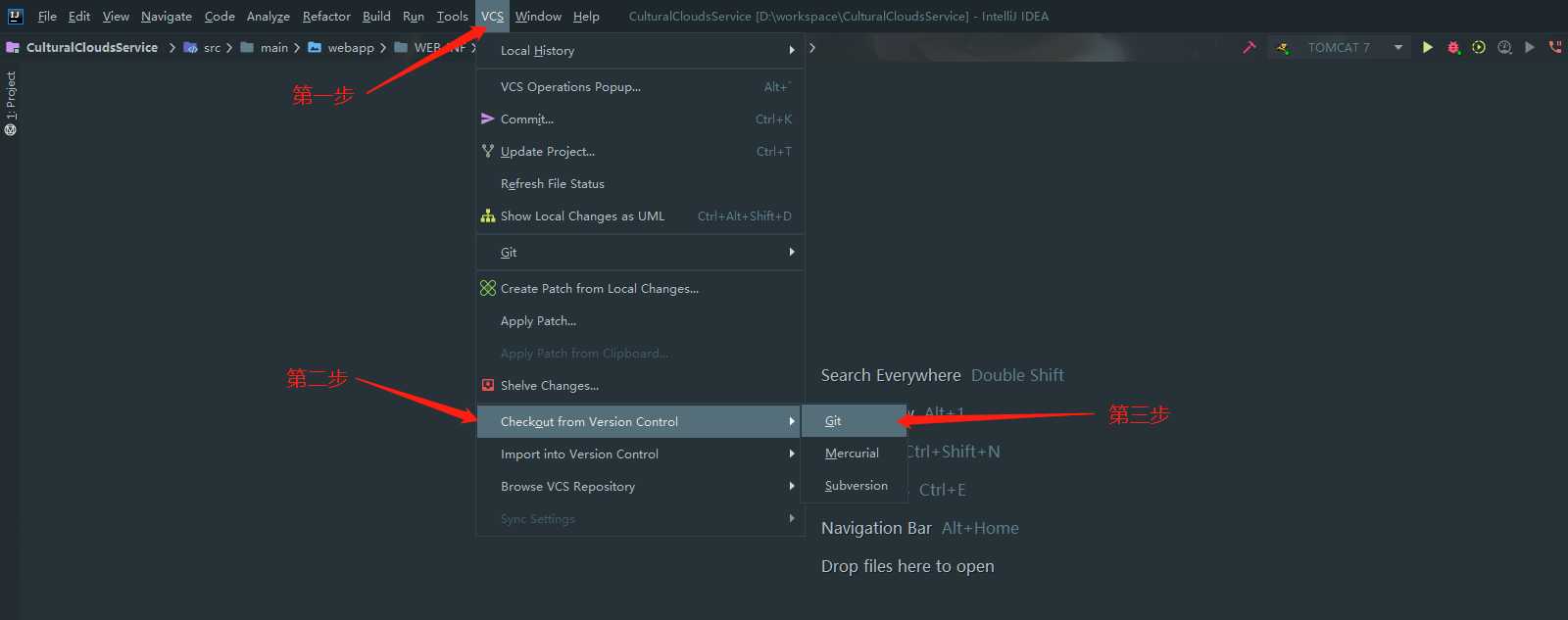Viewport: 1568px width, 620px height.
Task: Select Apply Patch... menu item
Action: [x=640, y=320]
